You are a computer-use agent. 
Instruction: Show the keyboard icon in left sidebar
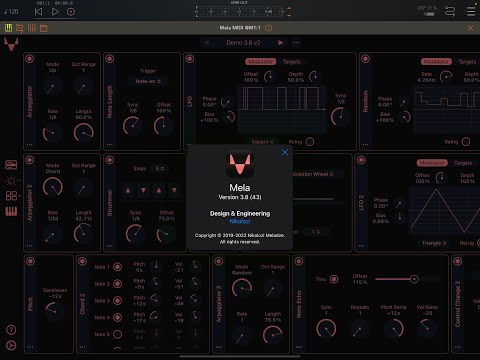point(11,211)
